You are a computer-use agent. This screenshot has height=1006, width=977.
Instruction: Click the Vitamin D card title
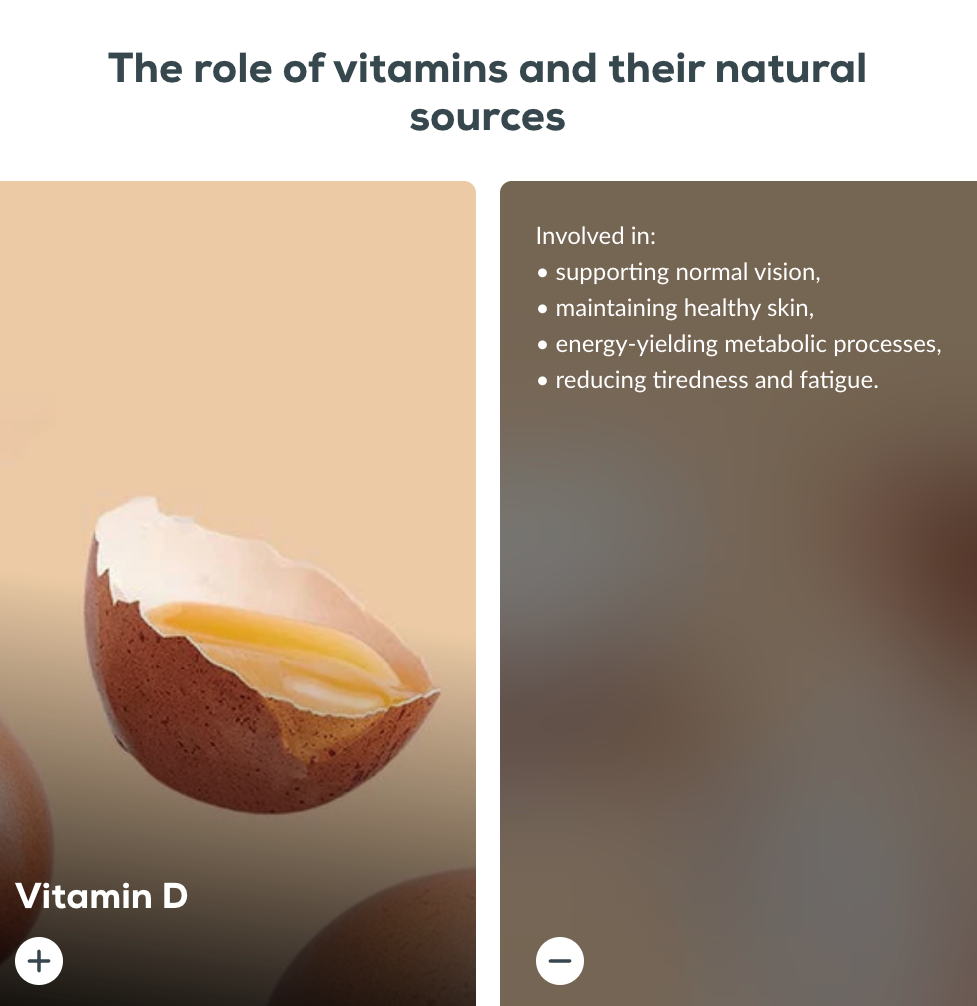tap(101, 896)
